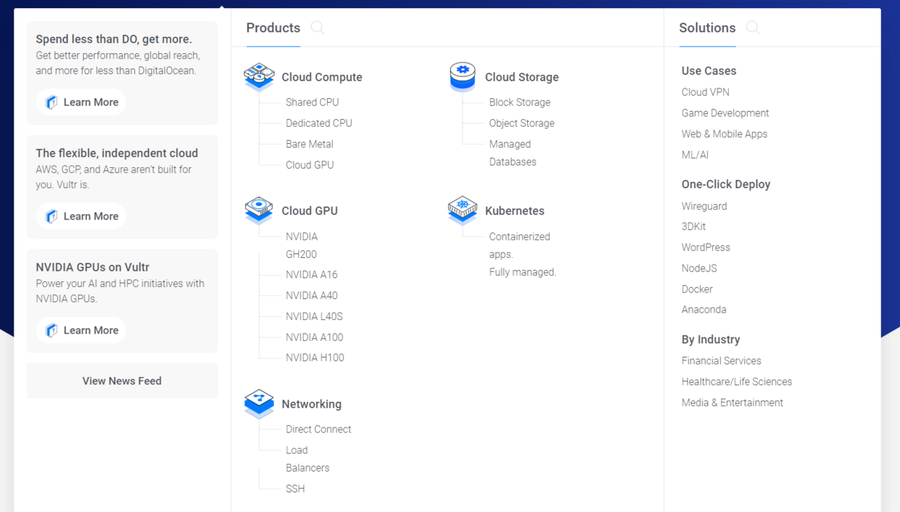
Task: Click 'The flexible, independent cloud' headline
Action: (x=117, y=153)
